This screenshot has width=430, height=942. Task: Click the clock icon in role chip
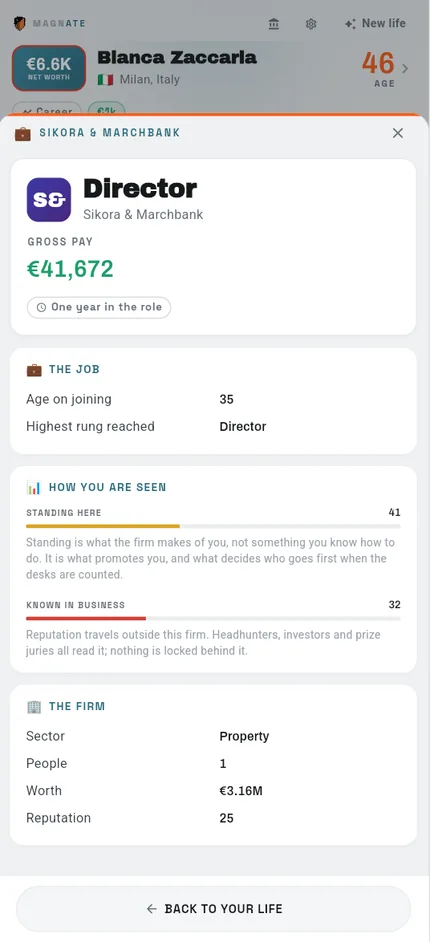[41, 308]
